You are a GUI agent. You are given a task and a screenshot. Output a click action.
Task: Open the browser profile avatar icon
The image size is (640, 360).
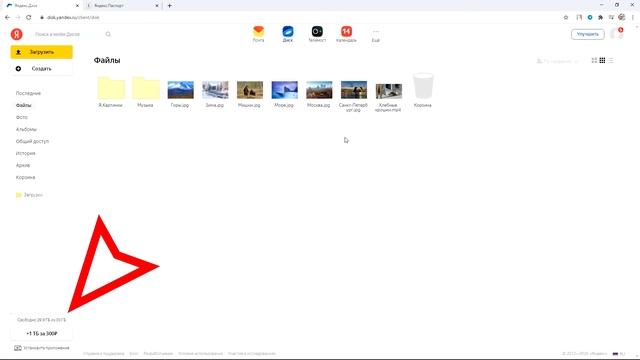tap(622, 17)
